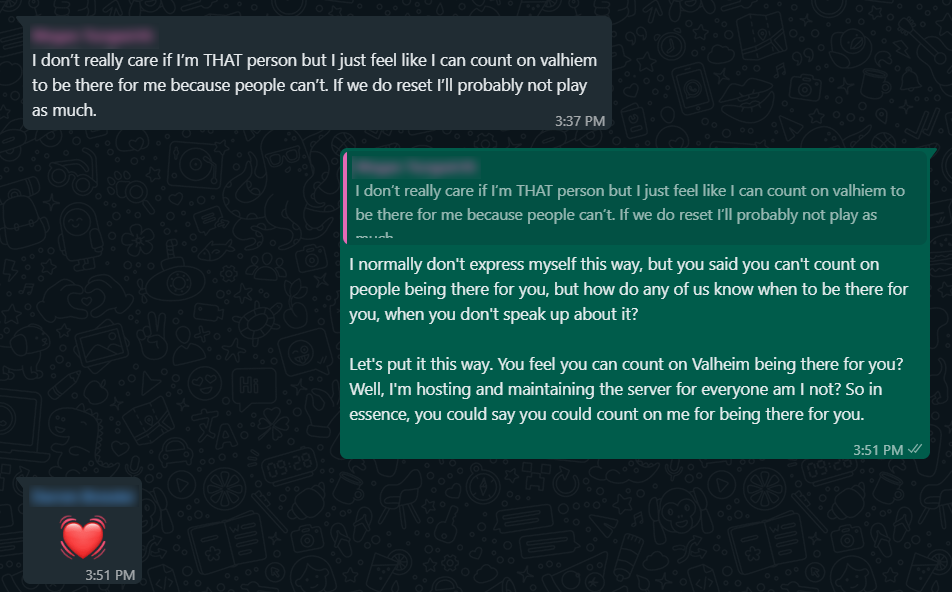Click the paragraph starting "I normally don't express myself"

[x=628, y=288]
